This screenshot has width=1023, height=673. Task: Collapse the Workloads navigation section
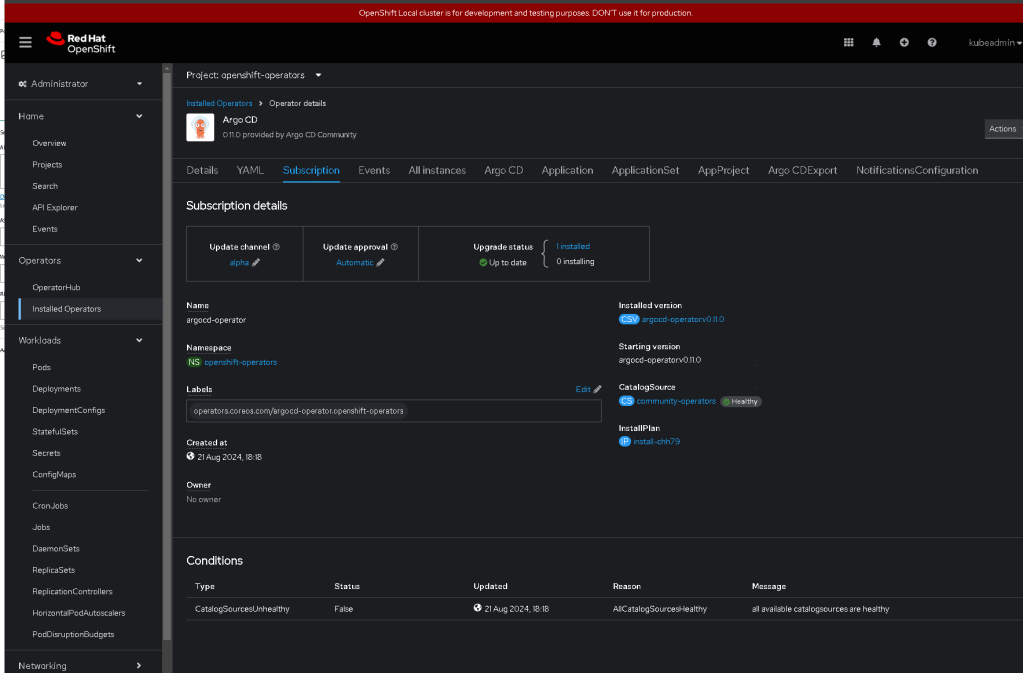[81, 340]
